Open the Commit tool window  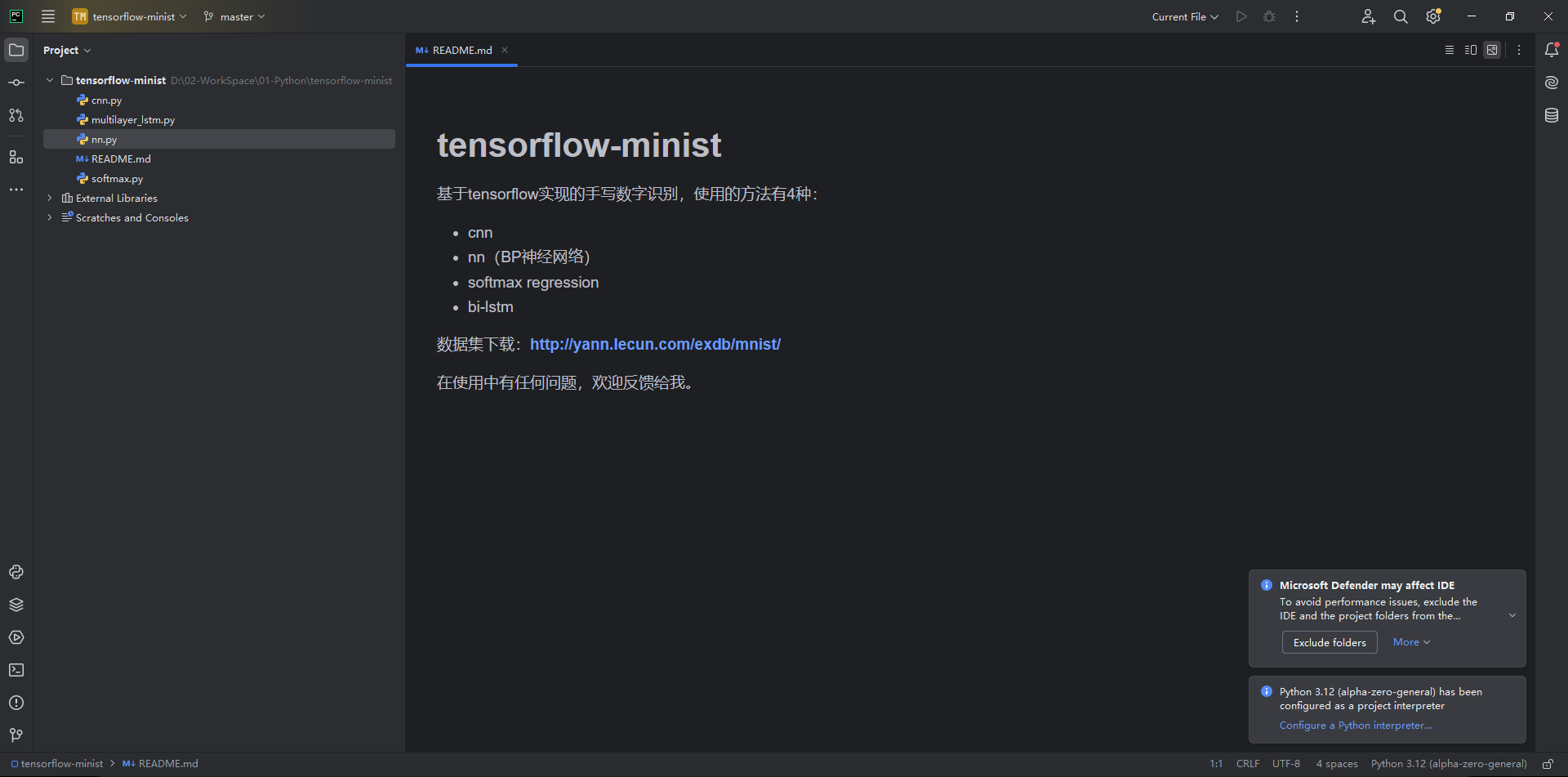tap(16, 83)
